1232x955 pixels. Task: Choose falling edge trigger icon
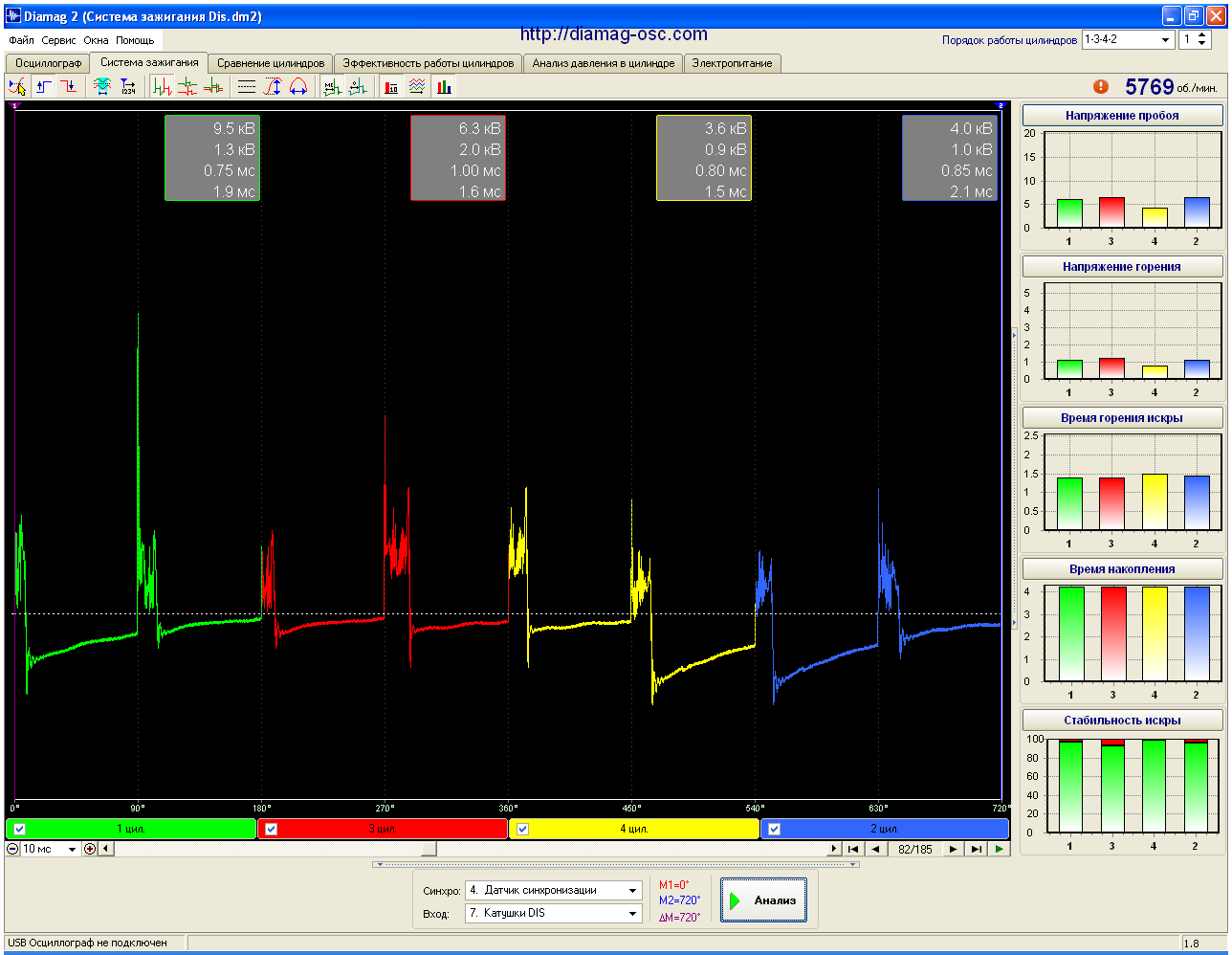(x=68, y=86)
